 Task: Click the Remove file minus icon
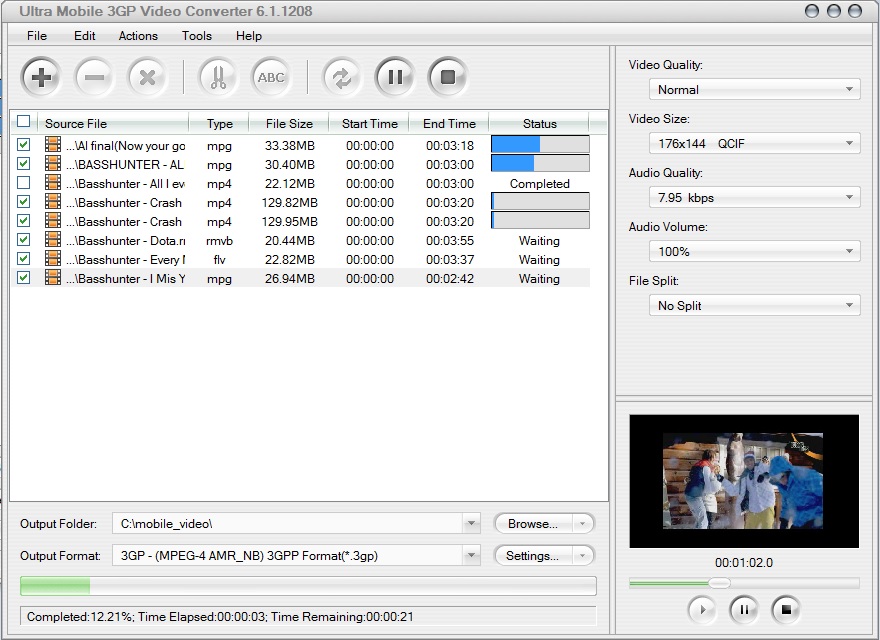94,77
